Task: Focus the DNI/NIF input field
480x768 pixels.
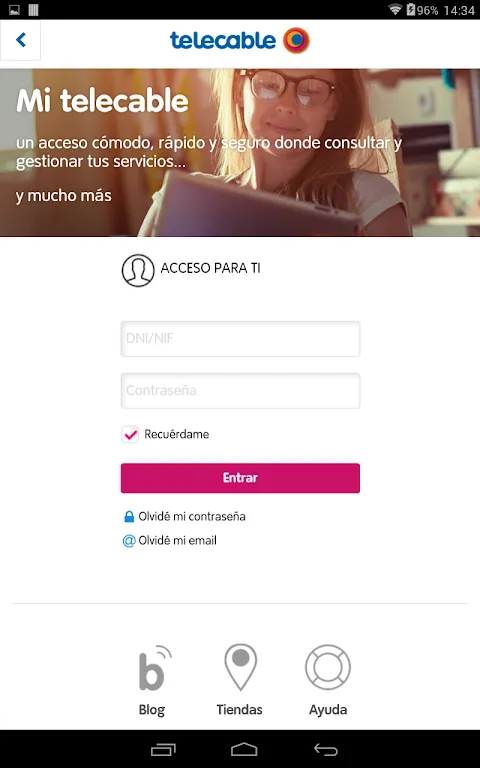Action: click(240, 338)
